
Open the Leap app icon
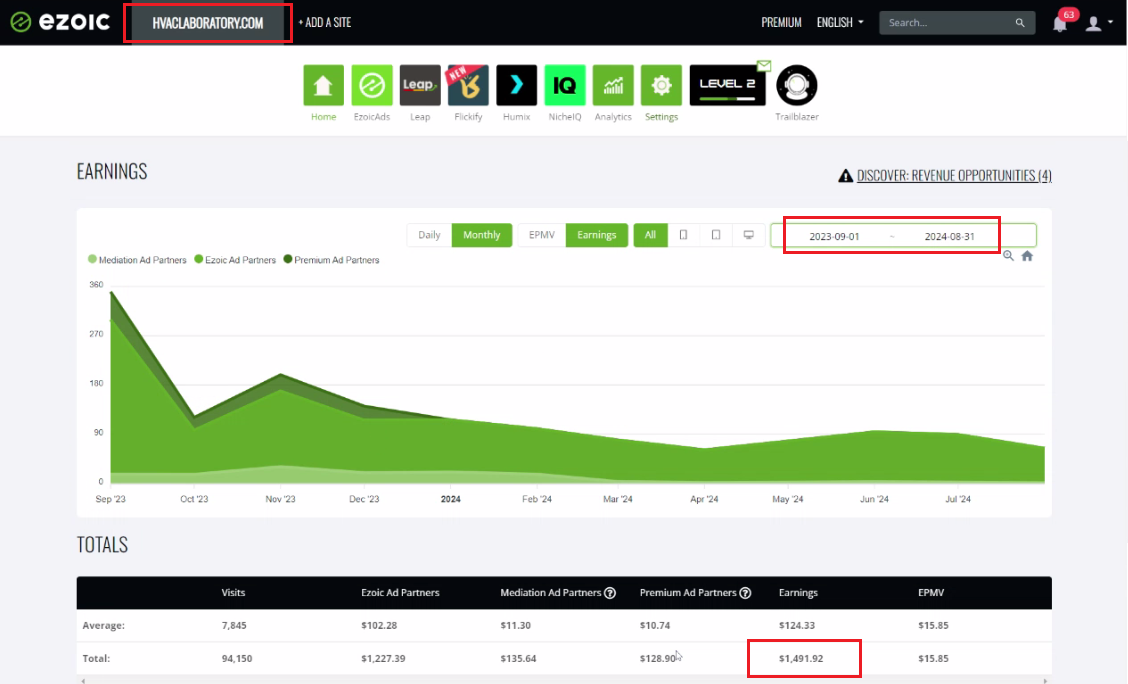point(420,85)
